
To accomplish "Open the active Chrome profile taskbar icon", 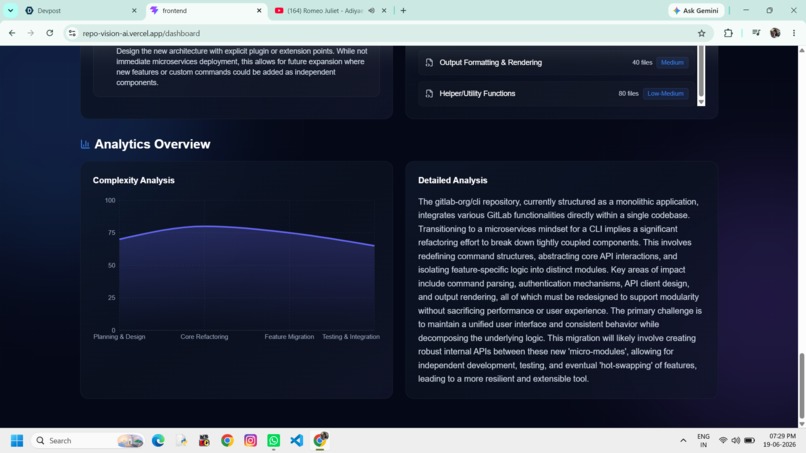I will (320, 440).
